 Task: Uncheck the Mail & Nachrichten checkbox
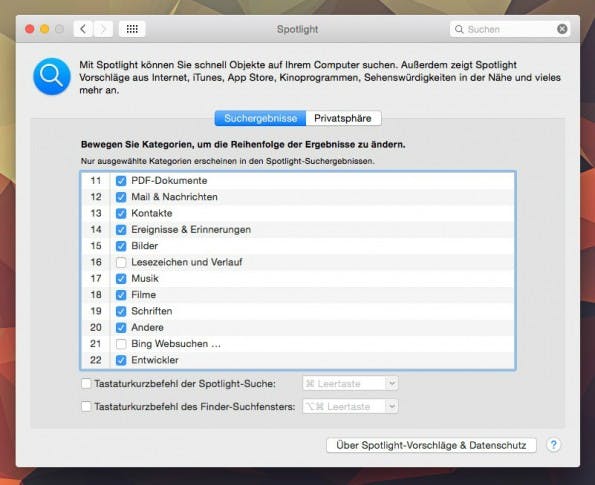[121, 197]
